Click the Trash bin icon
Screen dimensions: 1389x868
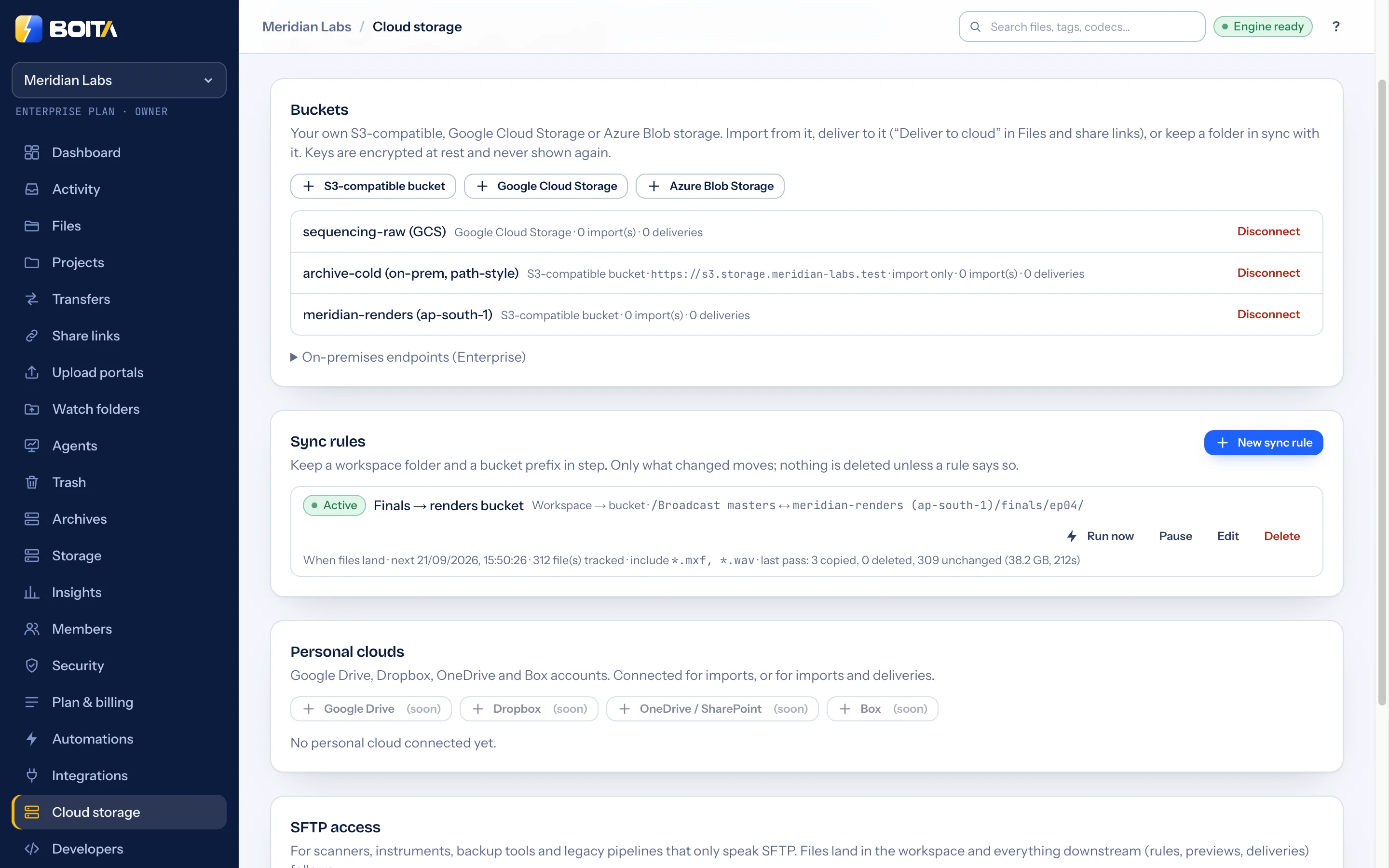(x=31, y=482)
